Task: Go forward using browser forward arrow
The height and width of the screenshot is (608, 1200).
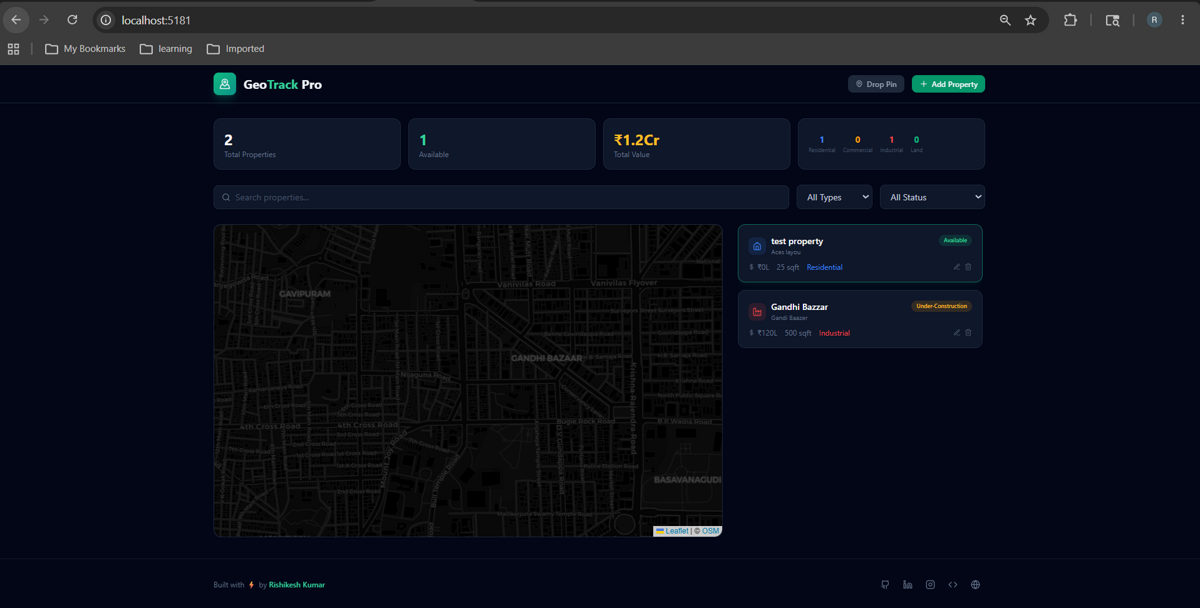Action: coord(44,20)
